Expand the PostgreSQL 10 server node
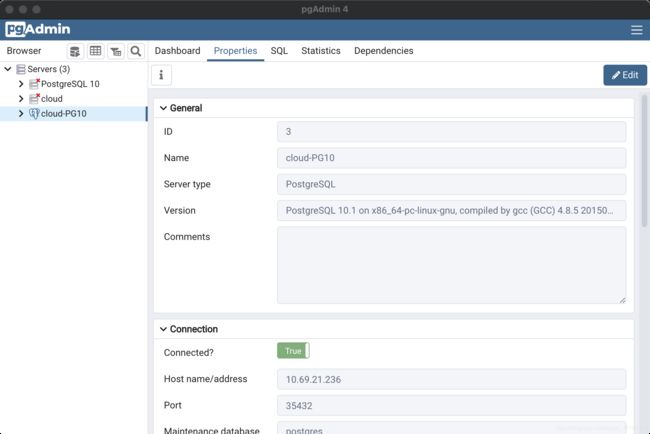The height and width of the screenshot is (434, 650). 21,84
